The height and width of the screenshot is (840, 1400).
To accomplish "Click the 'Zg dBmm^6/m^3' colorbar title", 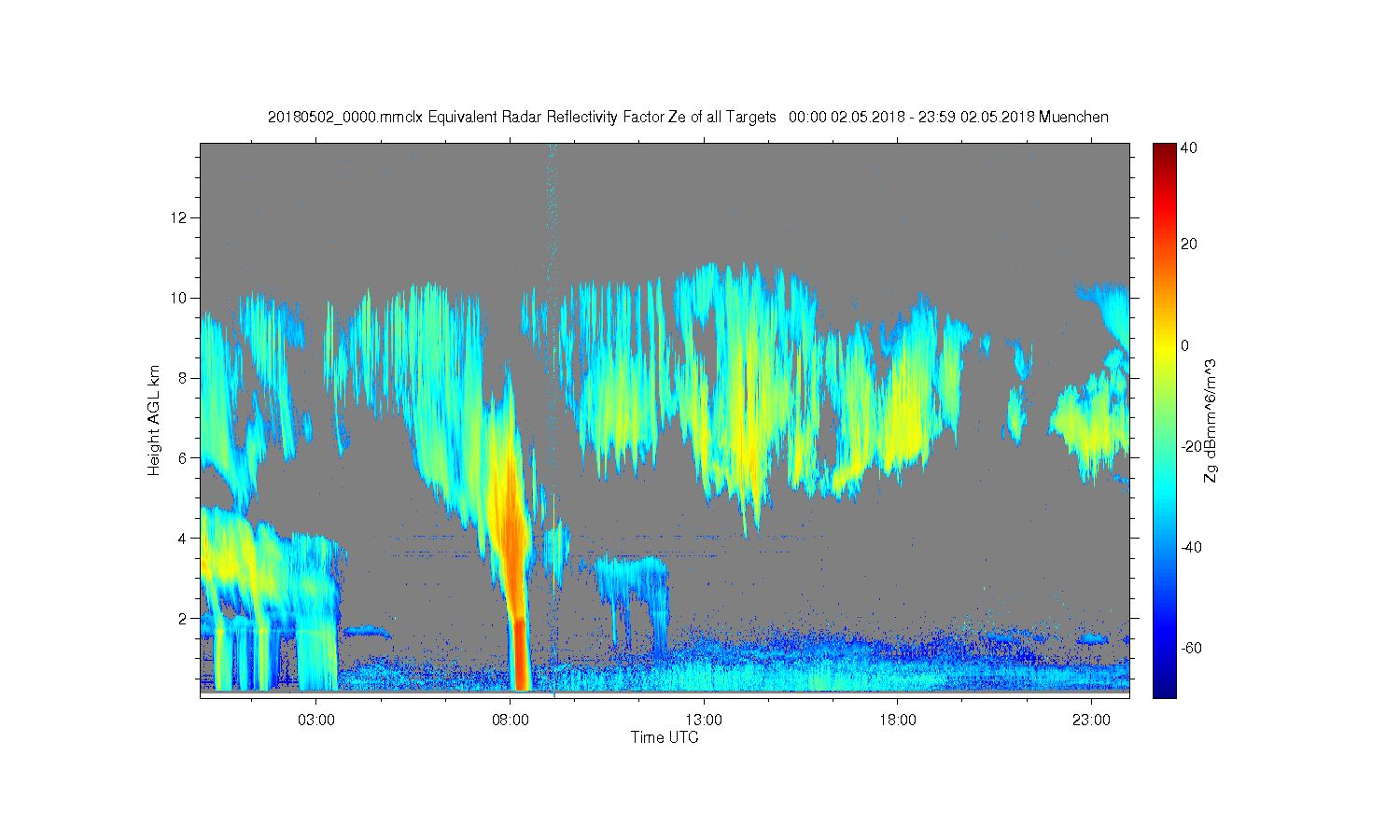I will coord(1211,421).
